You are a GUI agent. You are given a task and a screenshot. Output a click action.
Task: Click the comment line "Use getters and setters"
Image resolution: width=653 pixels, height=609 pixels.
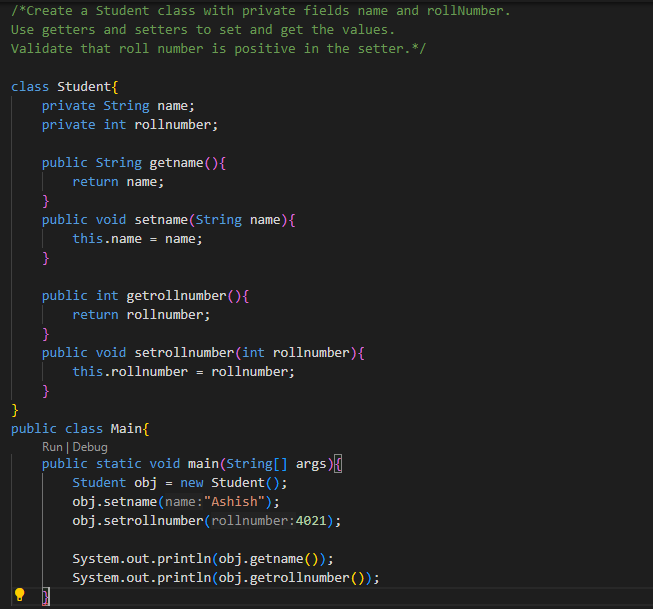coord(203,30)
